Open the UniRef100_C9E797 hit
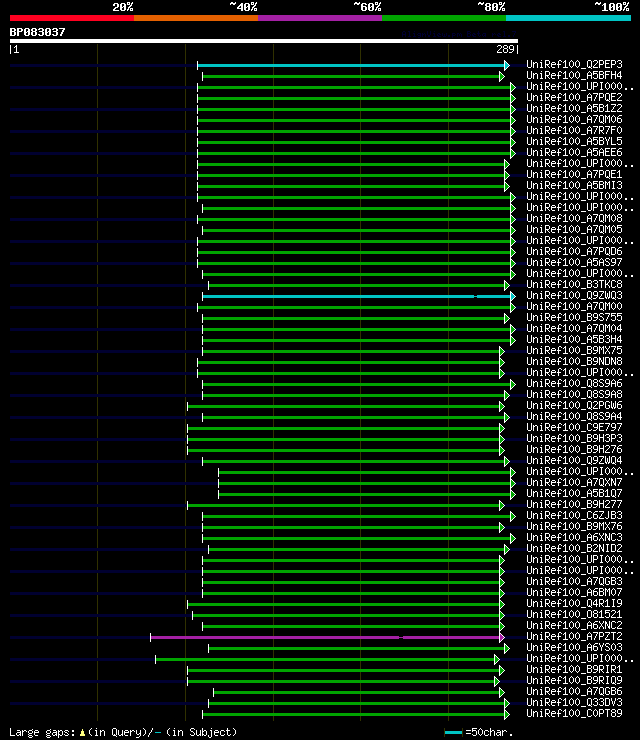The width and height of the screenshot is (640, 740). click(x=574, y=428)
